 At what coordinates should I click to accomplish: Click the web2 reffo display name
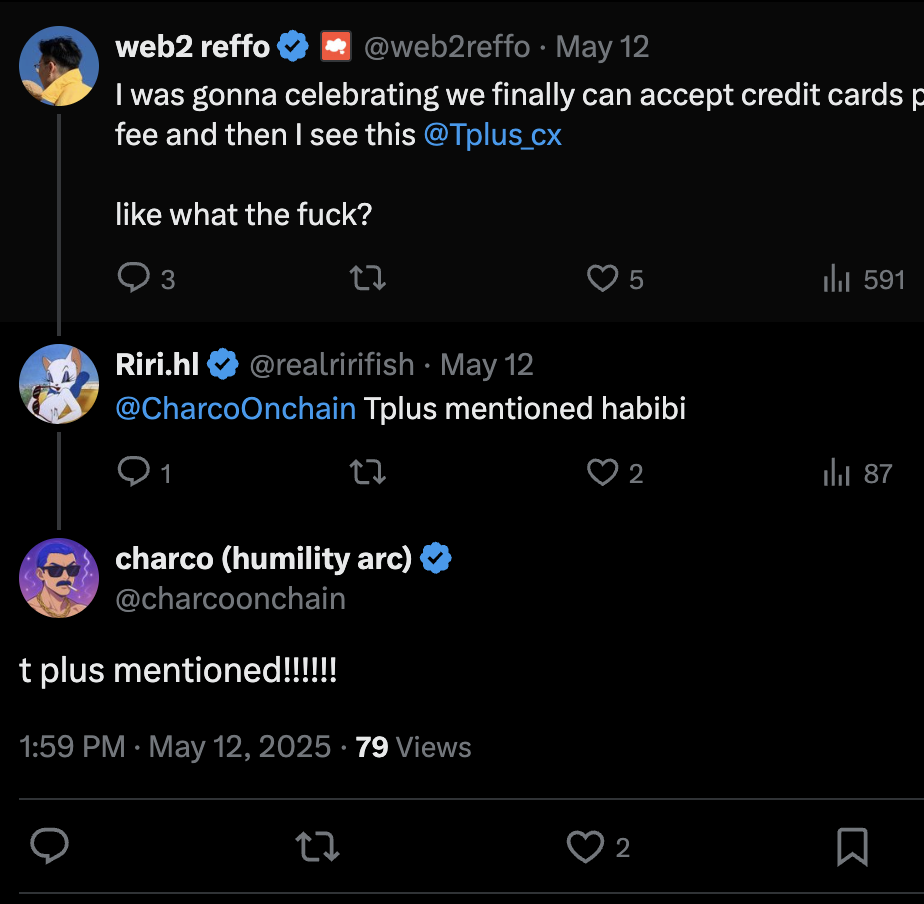pos(193,46)
